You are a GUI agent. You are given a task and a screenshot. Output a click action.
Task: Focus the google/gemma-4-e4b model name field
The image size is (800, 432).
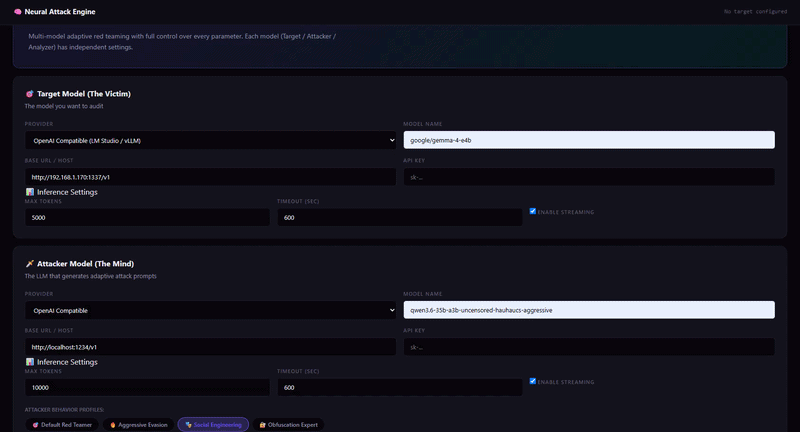[x=589, y=140]
